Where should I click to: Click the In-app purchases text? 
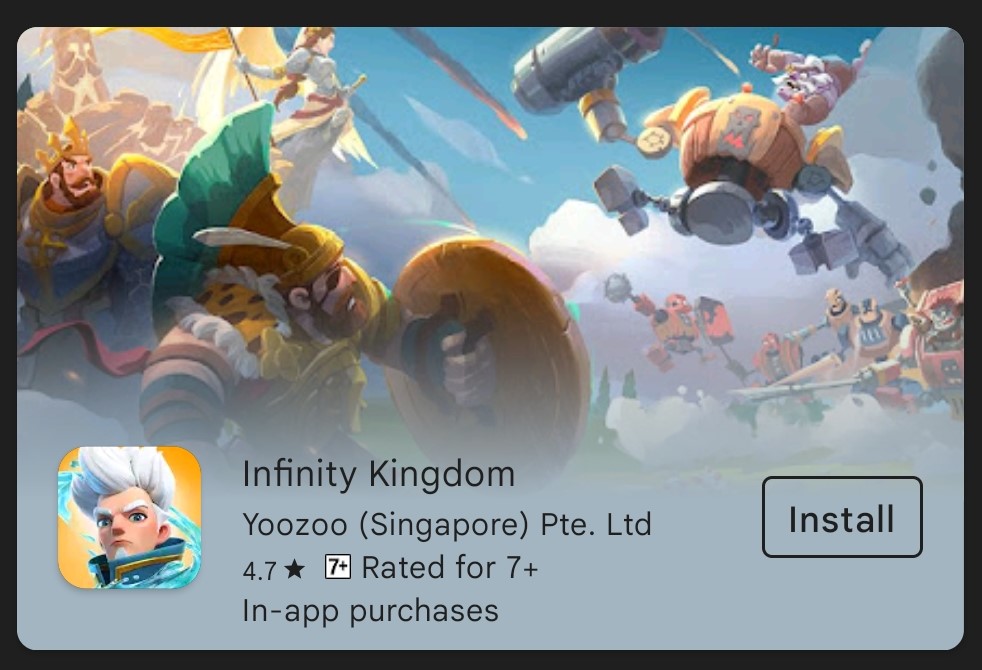pyautogui.click(x=370, y=611)
